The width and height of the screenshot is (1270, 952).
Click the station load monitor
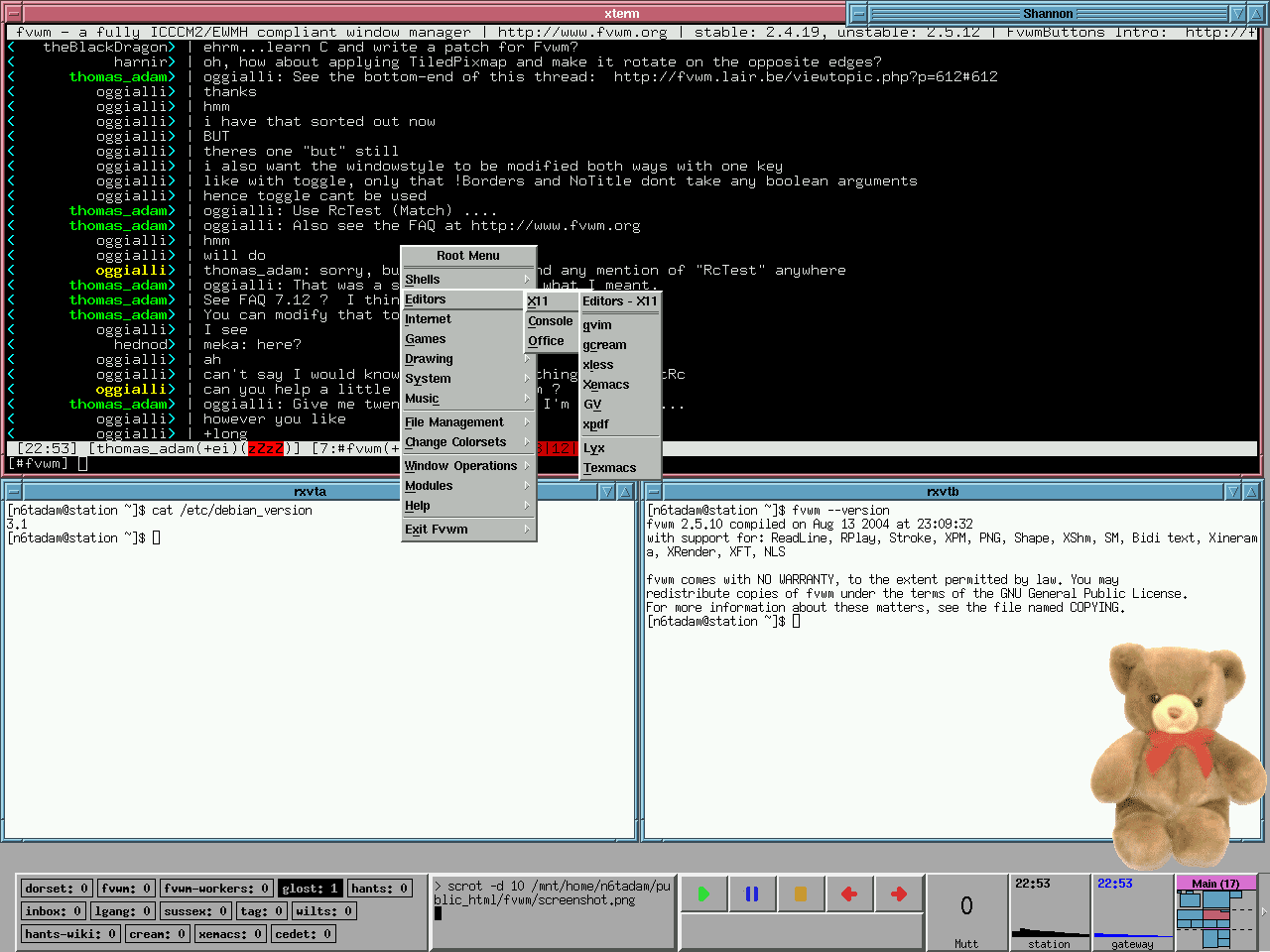pos(1050,912)
